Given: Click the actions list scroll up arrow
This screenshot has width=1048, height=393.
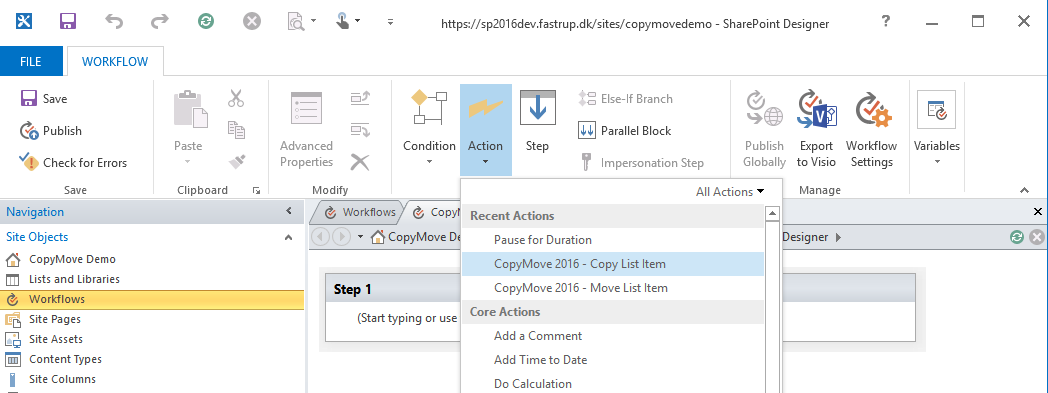Looking at the screenshot, I should click(773, 215).
